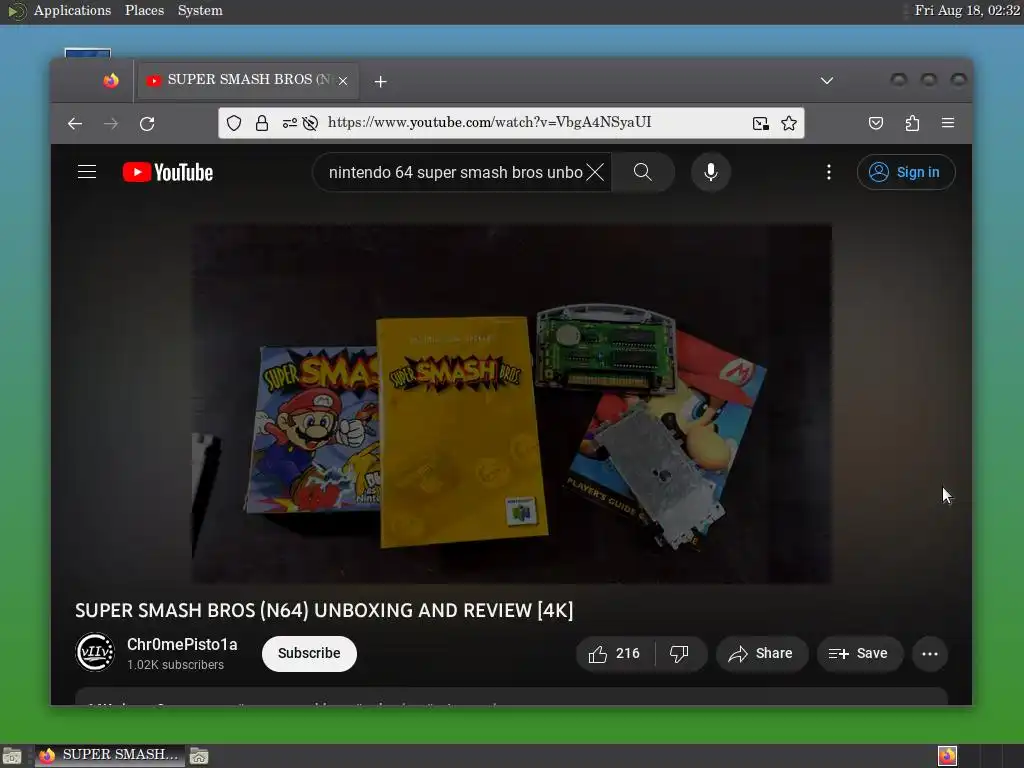Go to the YouTube home logo

(x=168, y=172)
